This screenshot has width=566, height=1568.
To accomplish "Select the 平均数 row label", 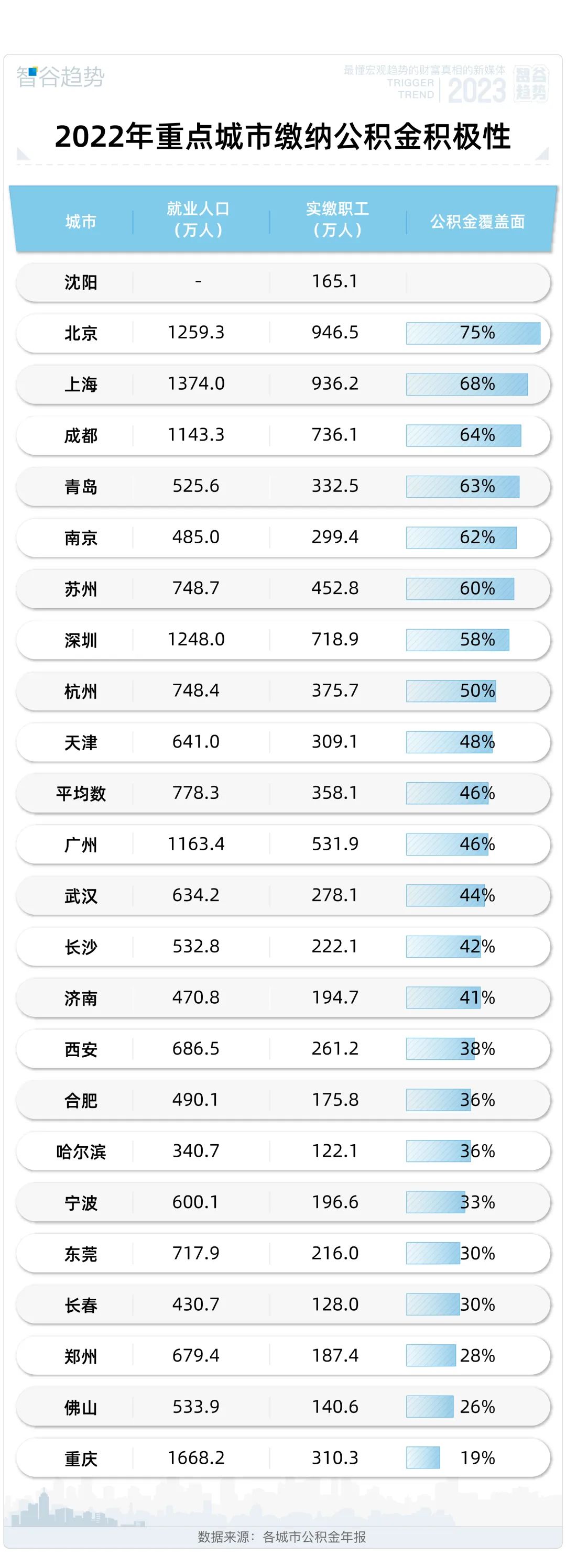I will (81, 793).
